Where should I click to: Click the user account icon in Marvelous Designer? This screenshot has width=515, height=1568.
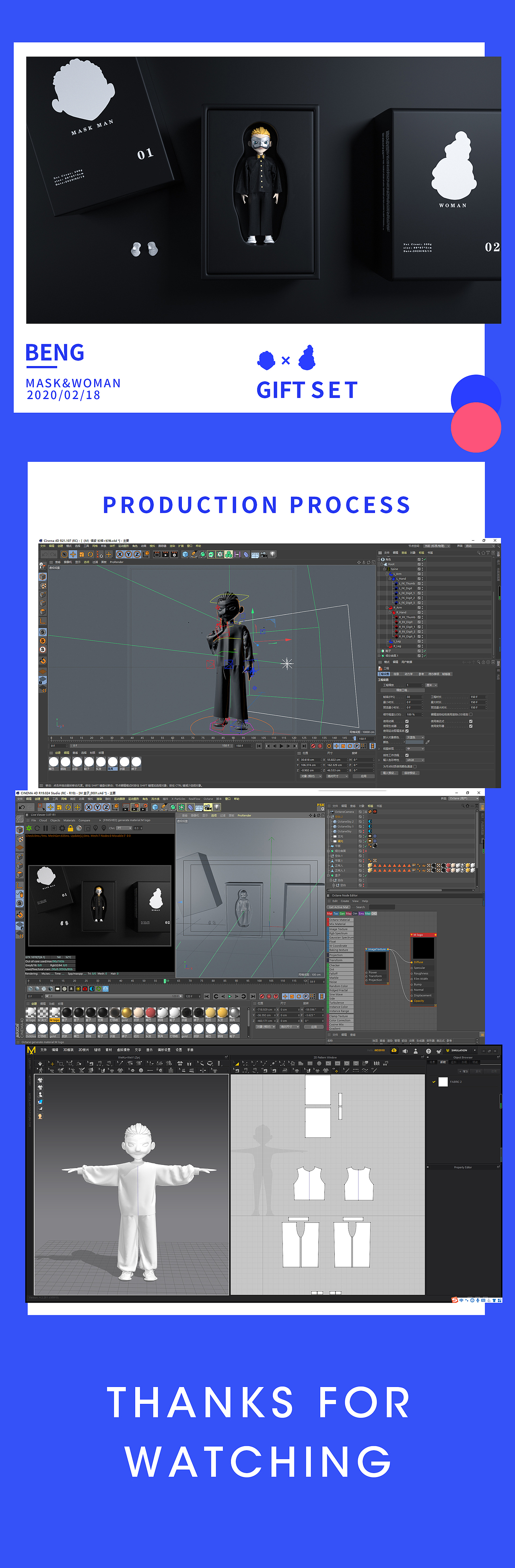416,1051
